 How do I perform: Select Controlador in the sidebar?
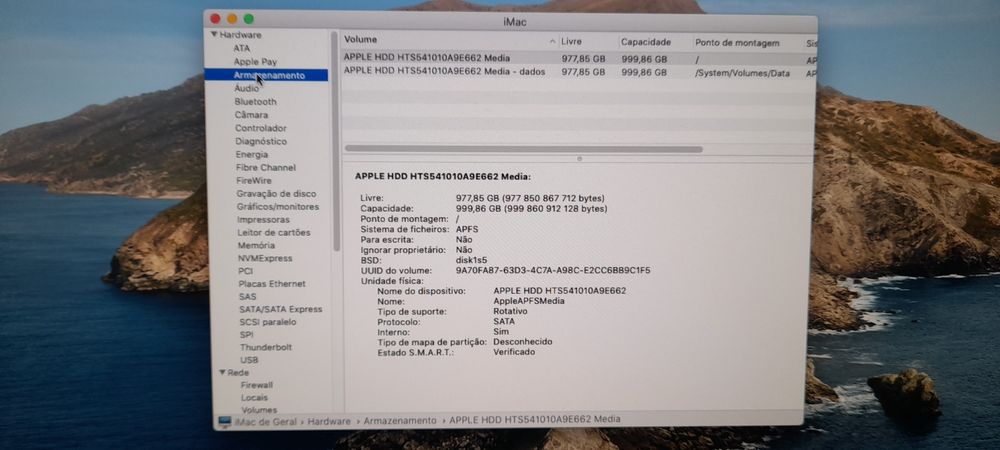point(260,128)
